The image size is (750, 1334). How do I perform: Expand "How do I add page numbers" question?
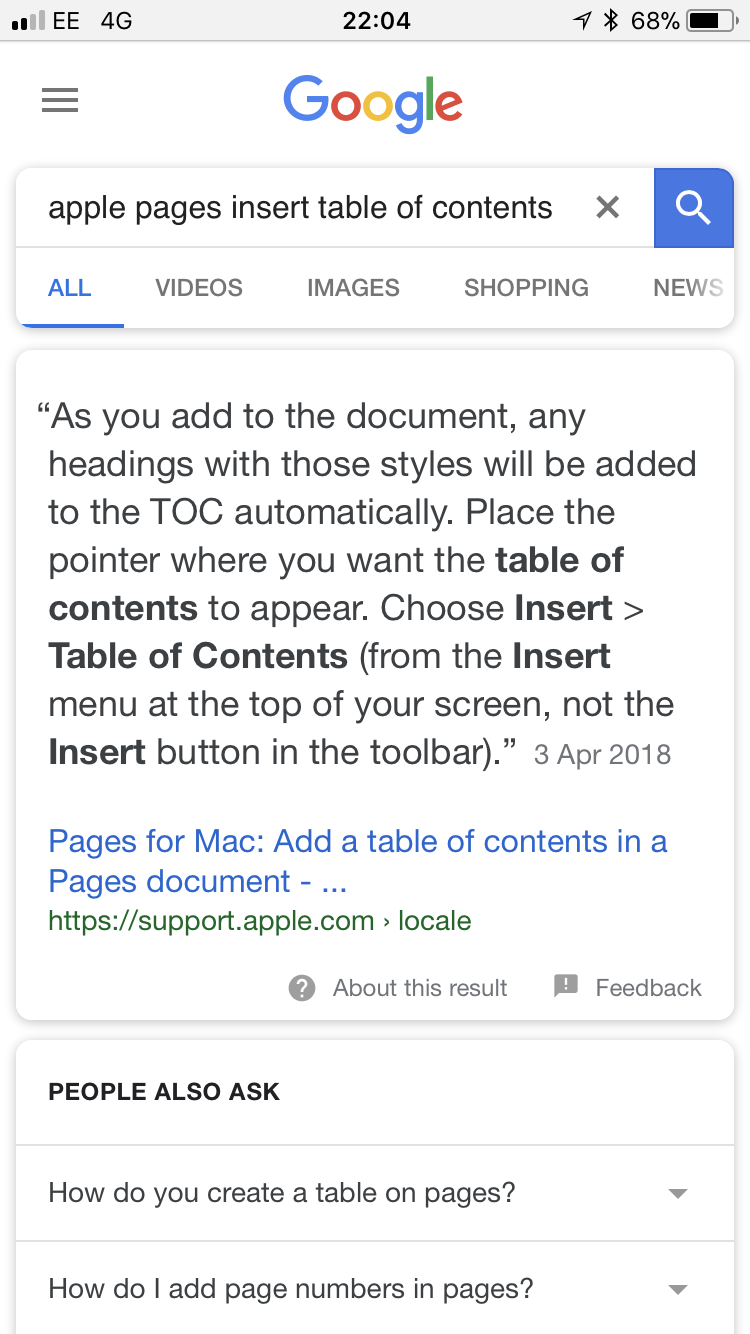[678, 1289]
